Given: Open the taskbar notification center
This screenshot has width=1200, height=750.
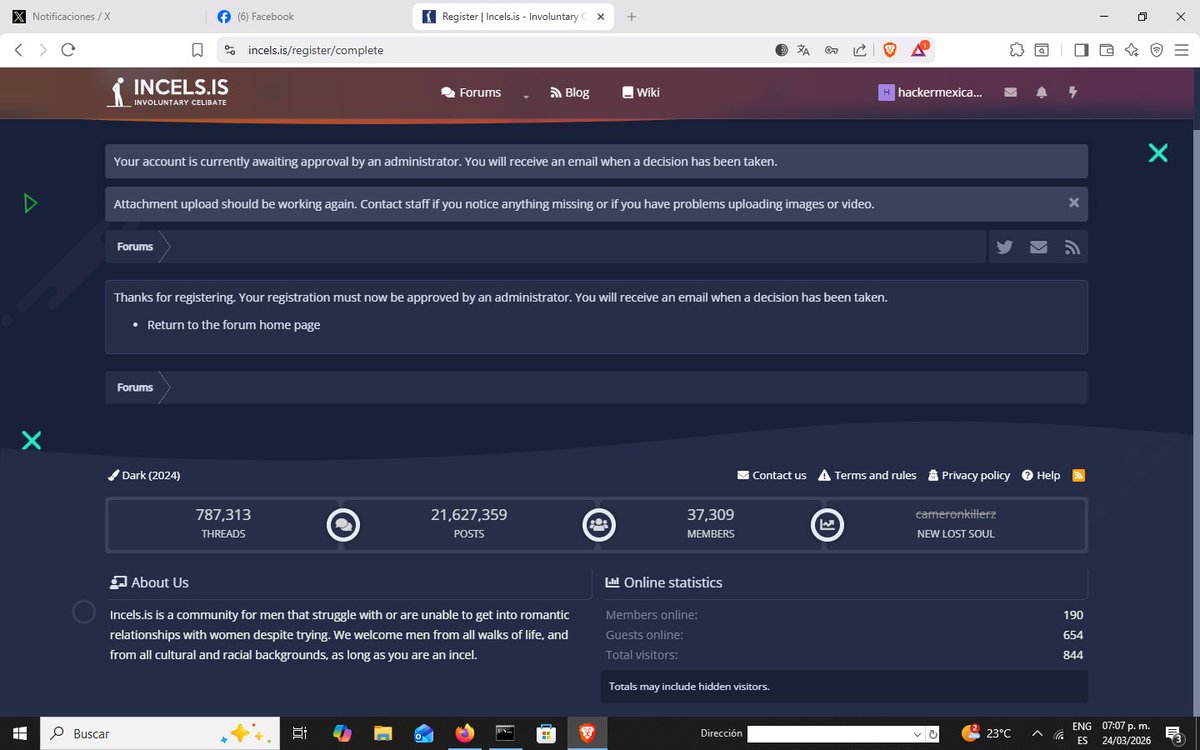Looking at the screenshot, I should (x=1175, y=734).
